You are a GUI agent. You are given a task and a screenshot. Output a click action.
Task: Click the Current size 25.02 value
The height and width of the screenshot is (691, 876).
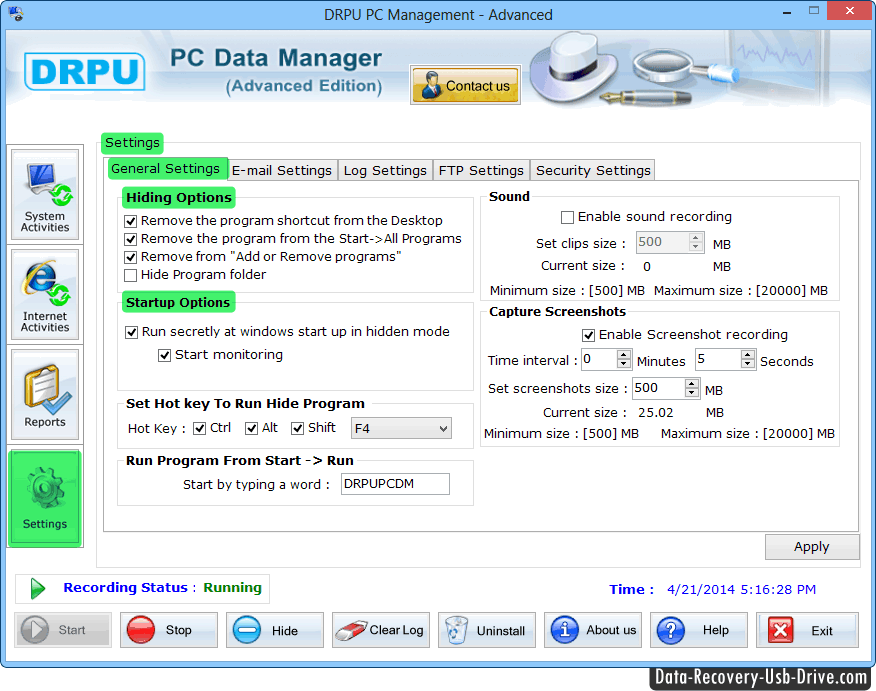click(655, 413)
